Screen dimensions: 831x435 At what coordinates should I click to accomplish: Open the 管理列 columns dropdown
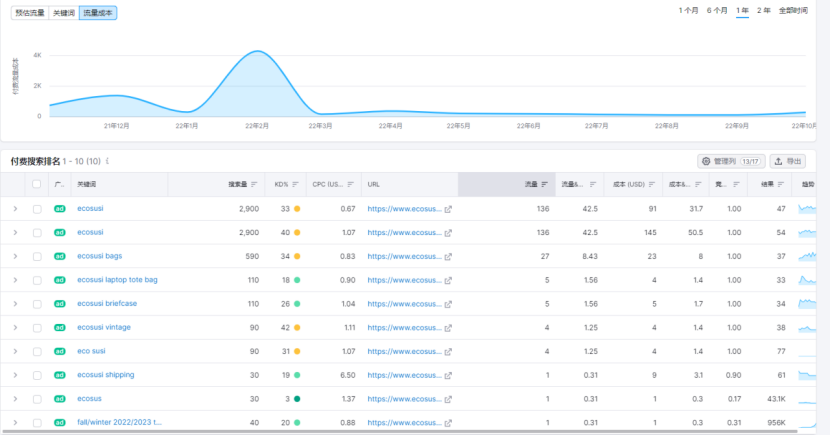(731, 161)
